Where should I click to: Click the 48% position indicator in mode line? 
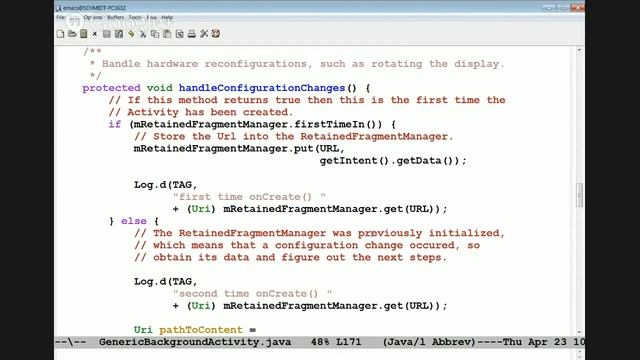[320, 342]
